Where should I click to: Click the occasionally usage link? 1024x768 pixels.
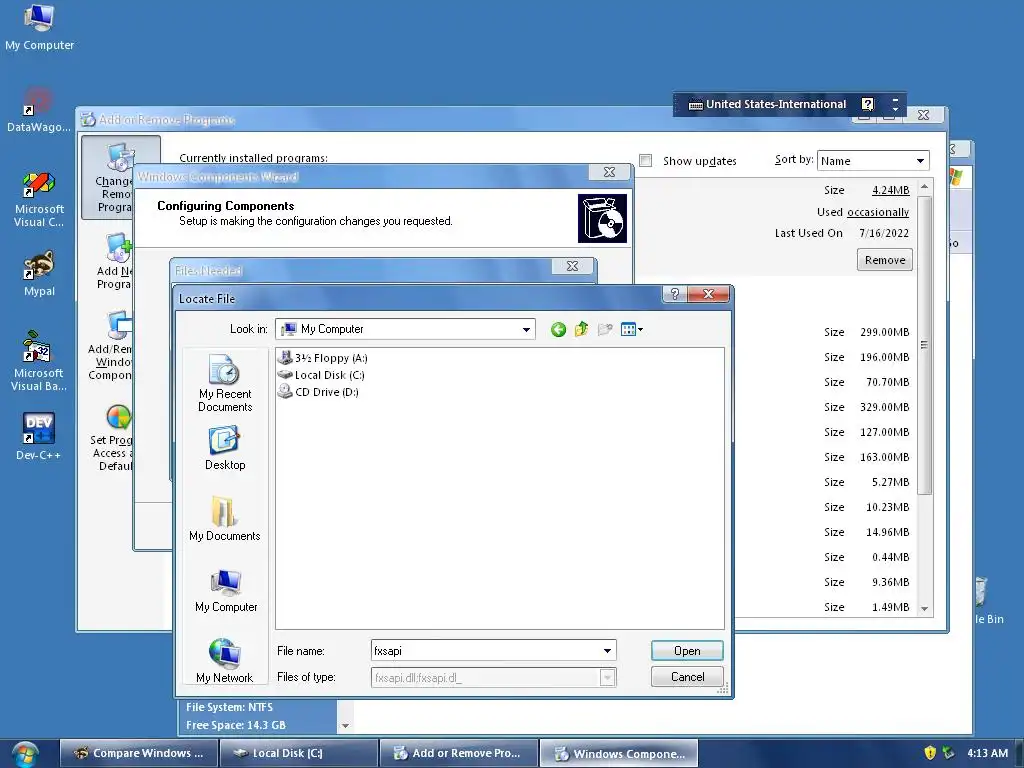(x=878, y=212)
